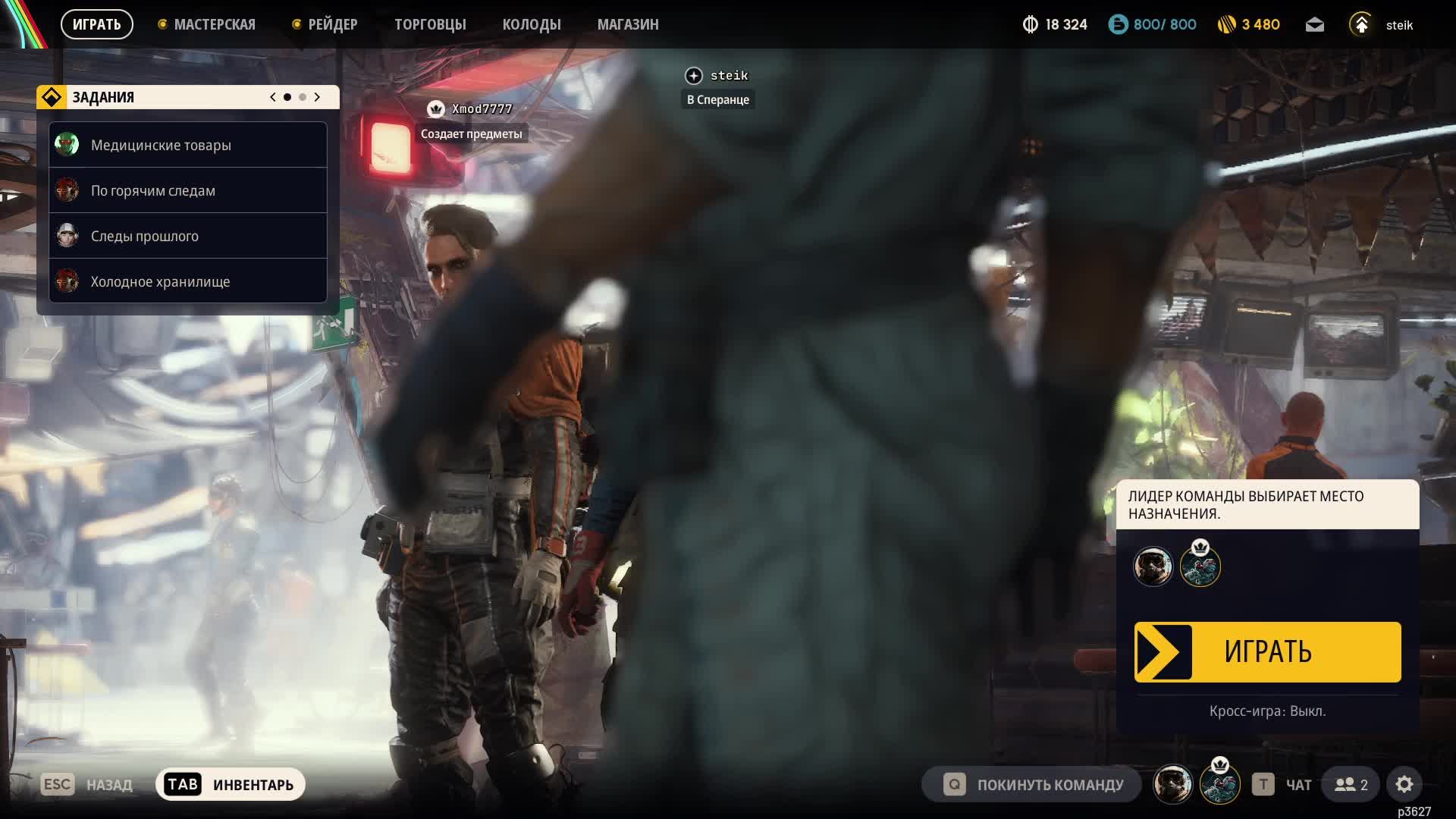Select first avatar in squad panel
1456x819 pixels.
(1153, 566)
